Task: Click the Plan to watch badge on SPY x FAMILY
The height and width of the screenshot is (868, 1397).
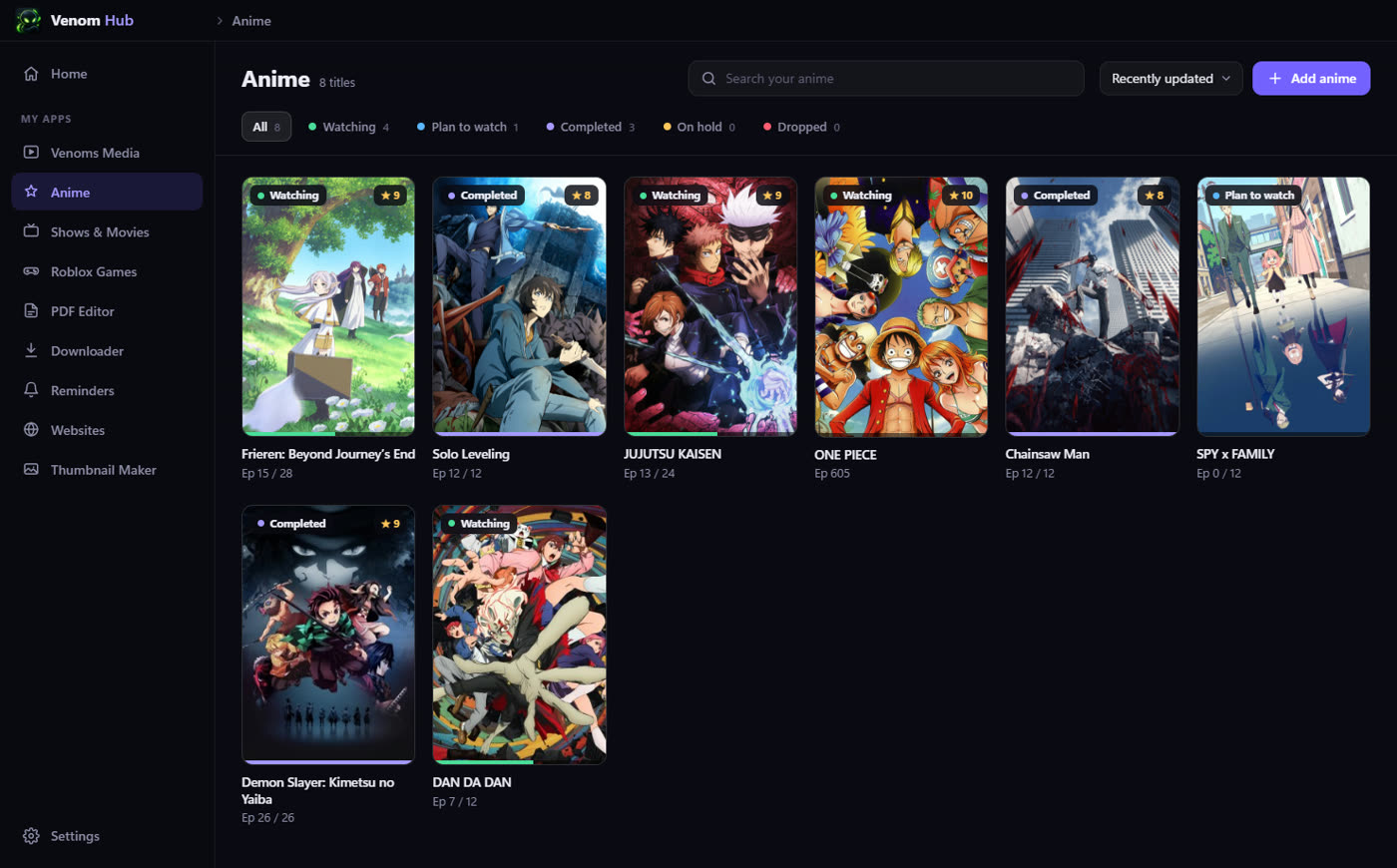Action: pyautogui.click(x=1253, y=196)
